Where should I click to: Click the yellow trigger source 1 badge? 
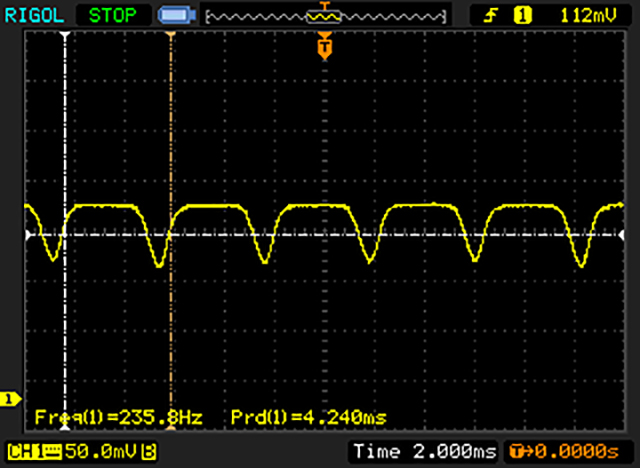point(522,16)
